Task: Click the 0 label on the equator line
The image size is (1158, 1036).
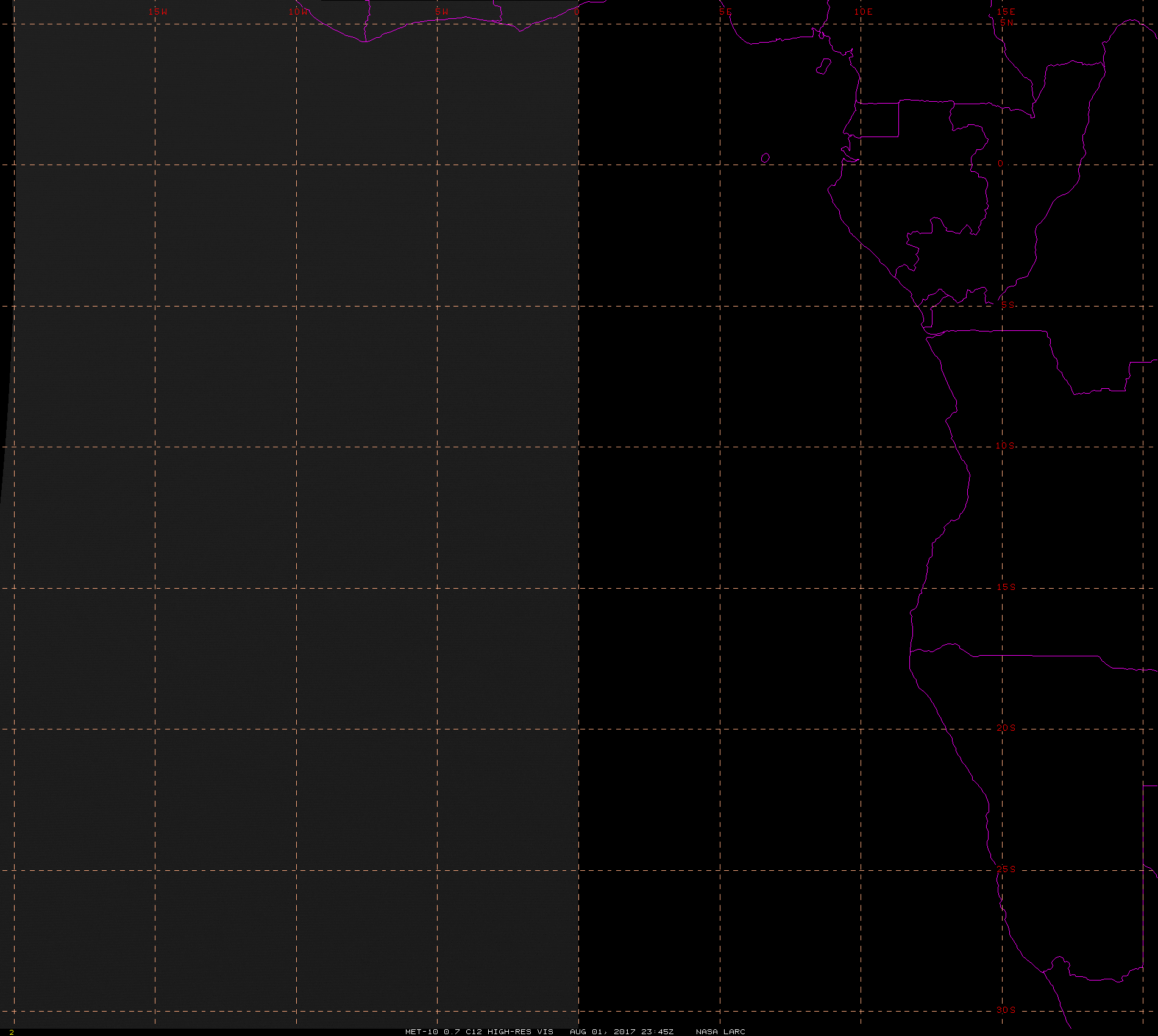Action: tap(1000, 164)
